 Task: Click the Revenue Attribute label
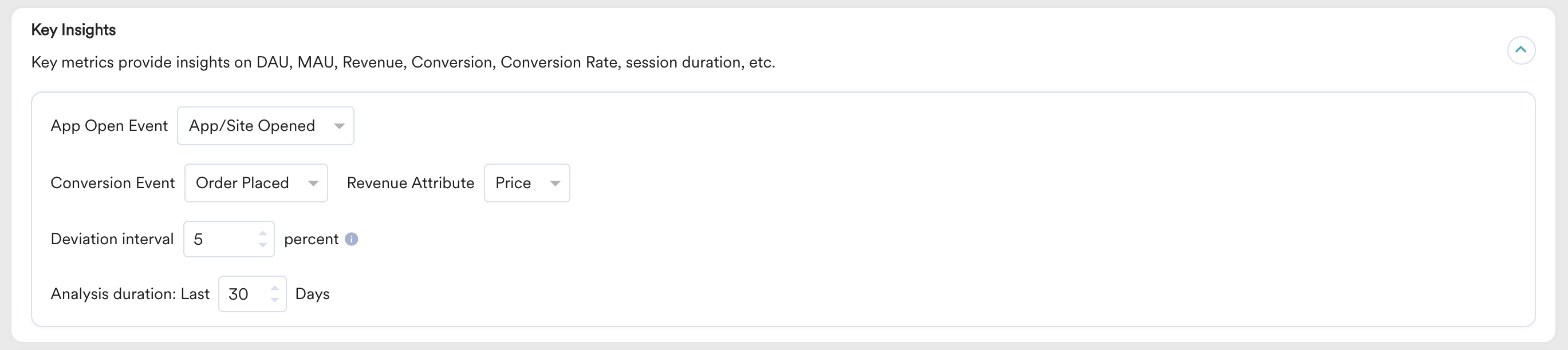click(410, 183)
